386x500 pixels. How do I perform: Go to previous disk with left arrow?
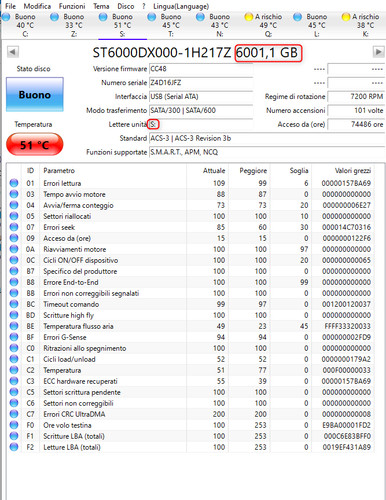point(13,52)
